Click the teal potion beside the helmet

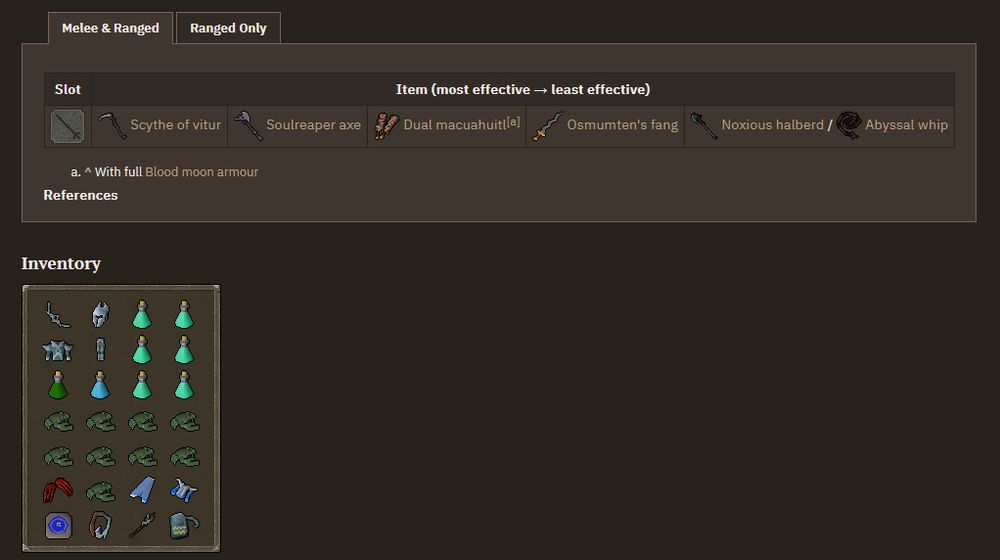point(142,314)
